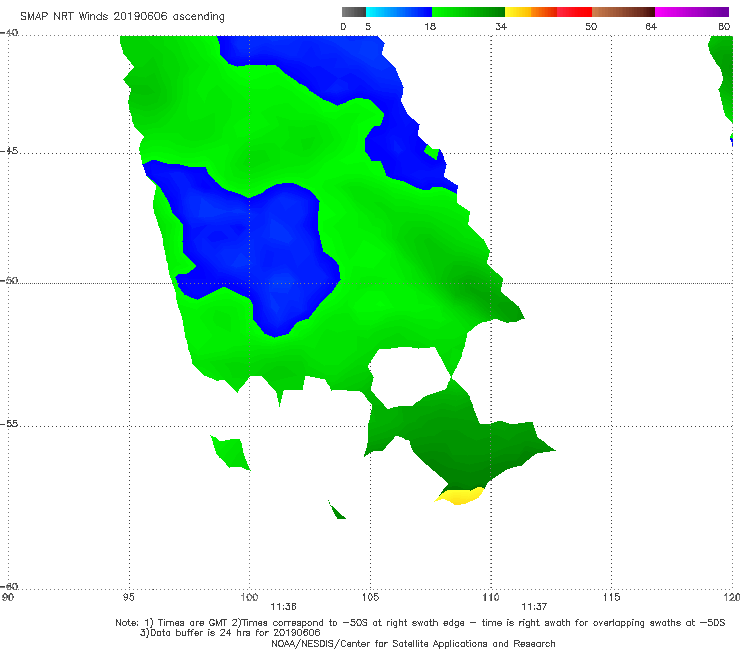The height and width of the screenshot is (650, 740).
Task: Select the yellow segment of the color bar
Action: click(518, 12)
